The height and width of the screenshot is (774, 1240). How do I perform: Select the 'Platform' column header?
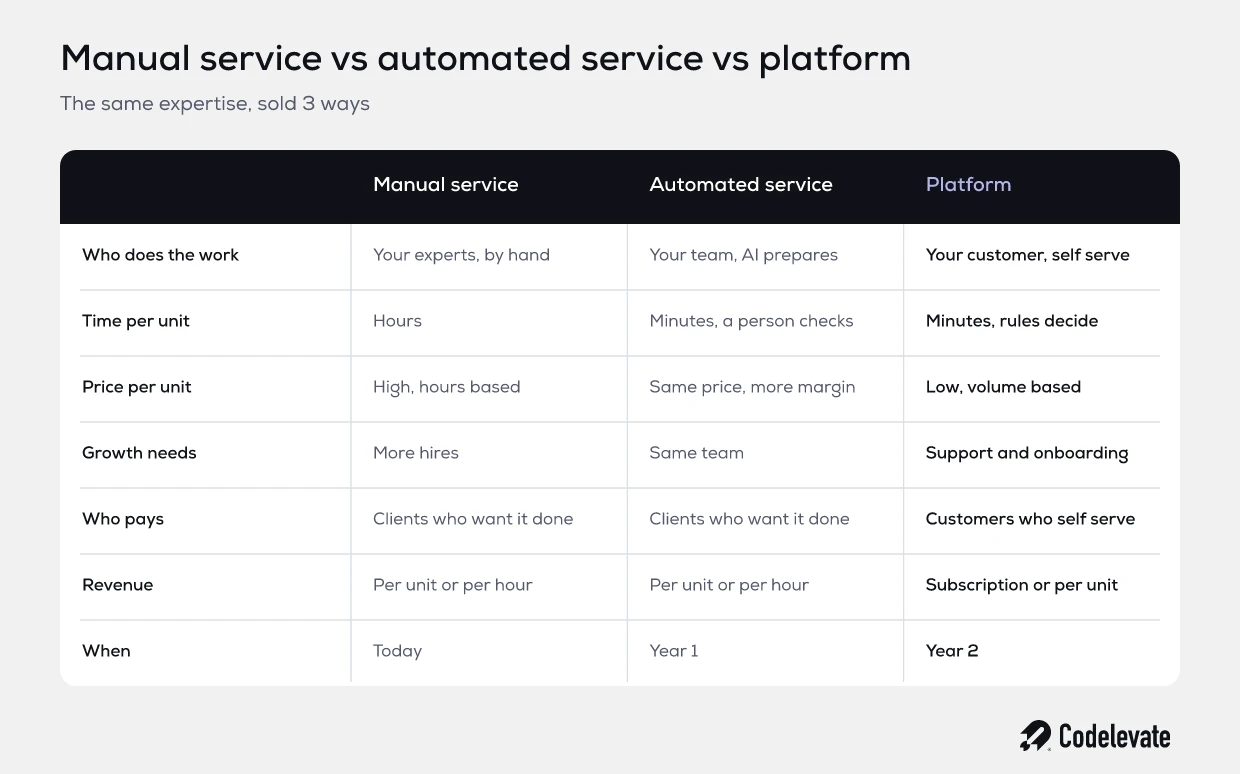(x=968, y=185)
